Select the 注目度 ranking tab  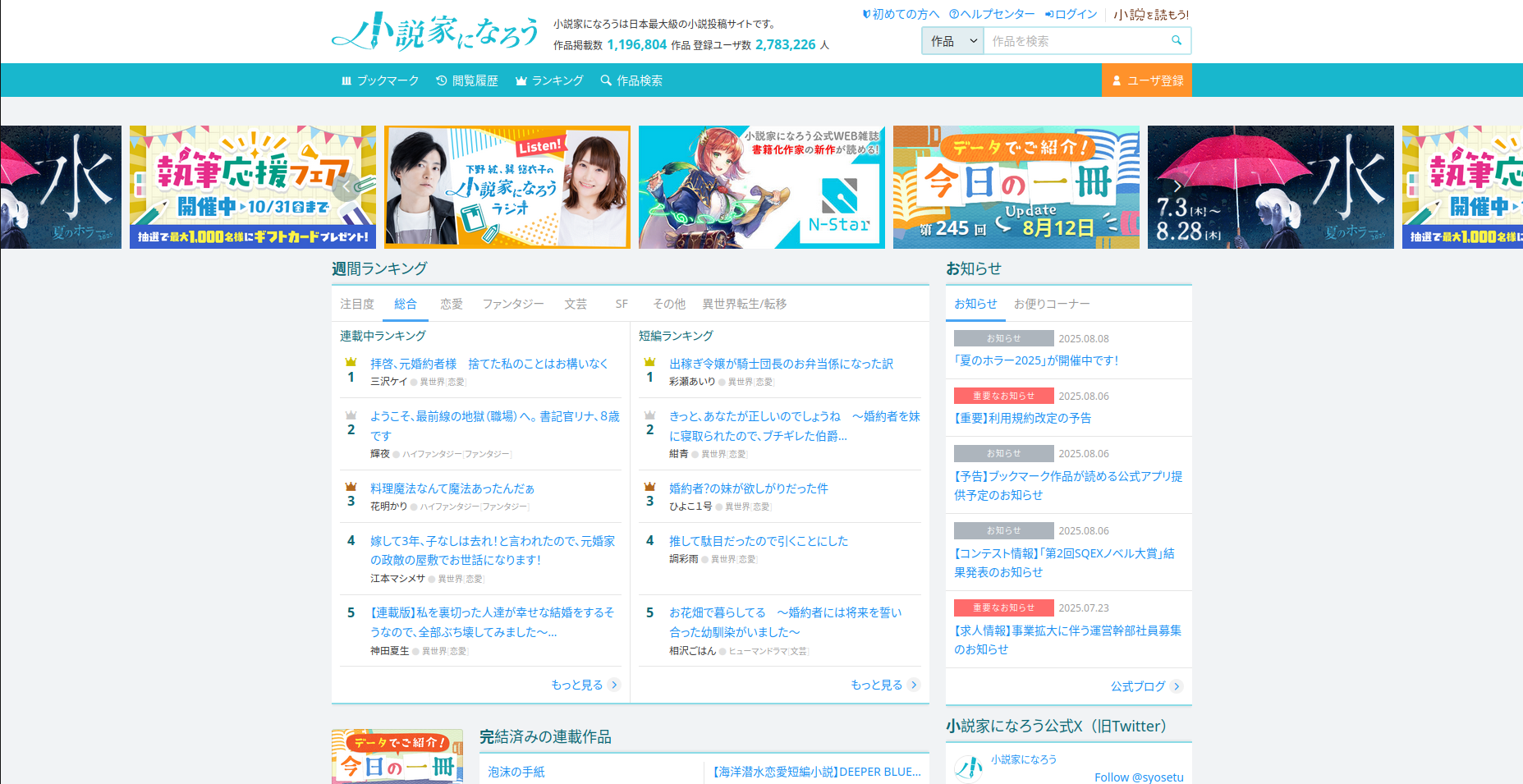[357, 304]
